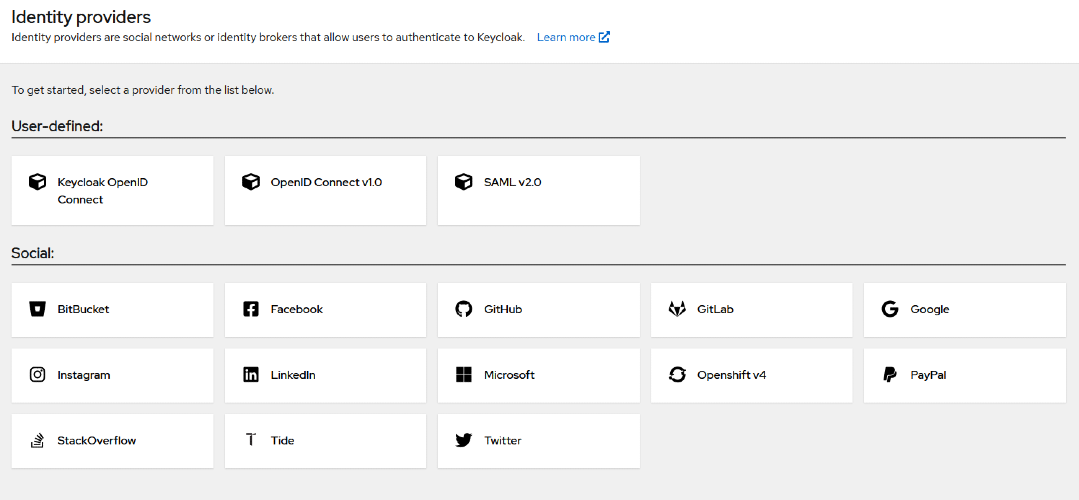The height and width of the screenshot is (500, 1079).
Task: Select the Microsoft provider card
Action: point(539,375)
